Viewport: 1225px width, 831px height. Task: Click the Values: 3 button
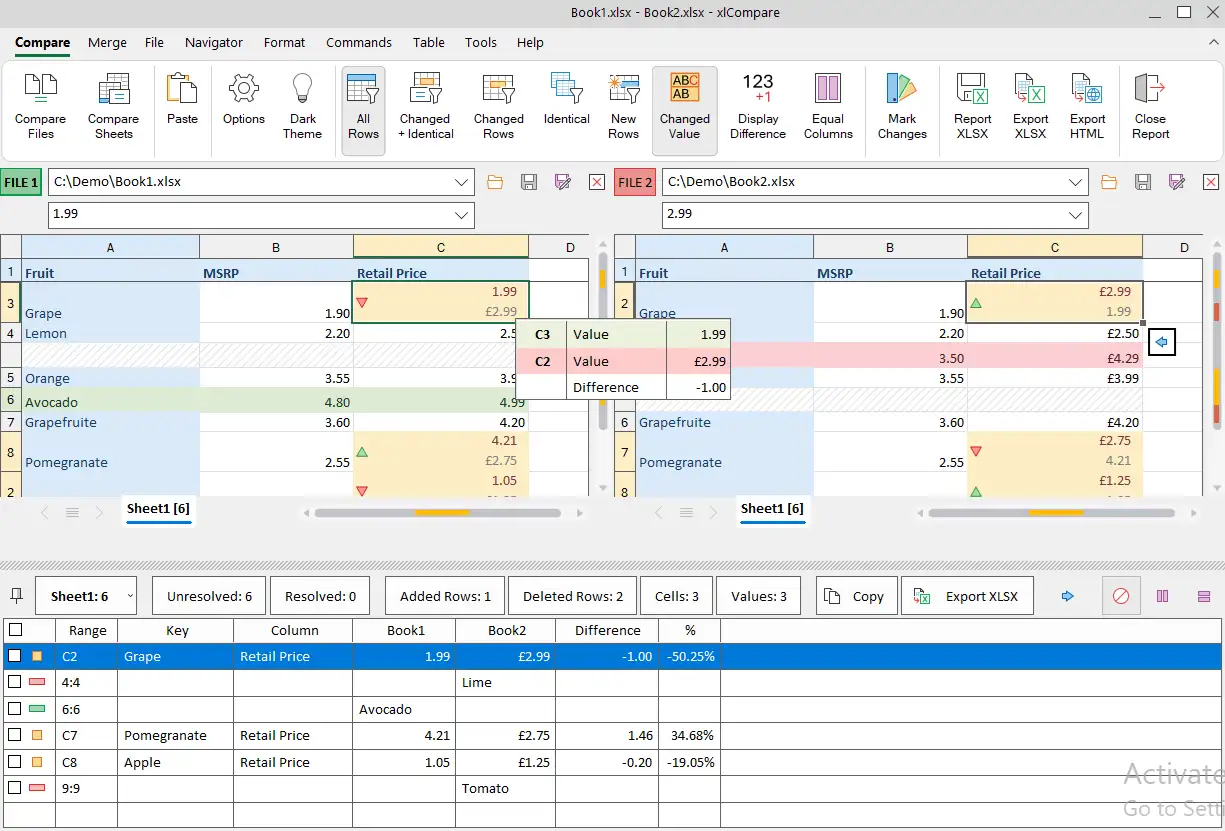[759, 596]
